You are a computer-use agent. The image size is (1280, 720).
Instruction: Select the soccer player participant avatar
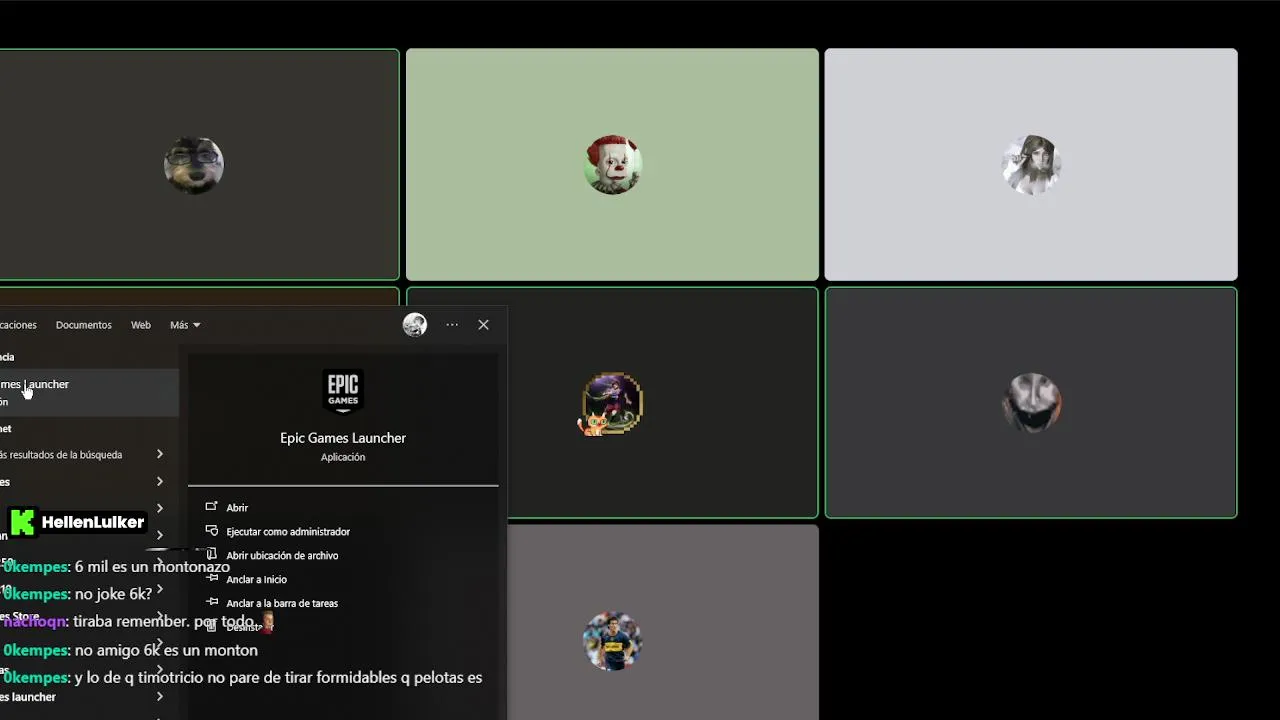pos(612,641)
